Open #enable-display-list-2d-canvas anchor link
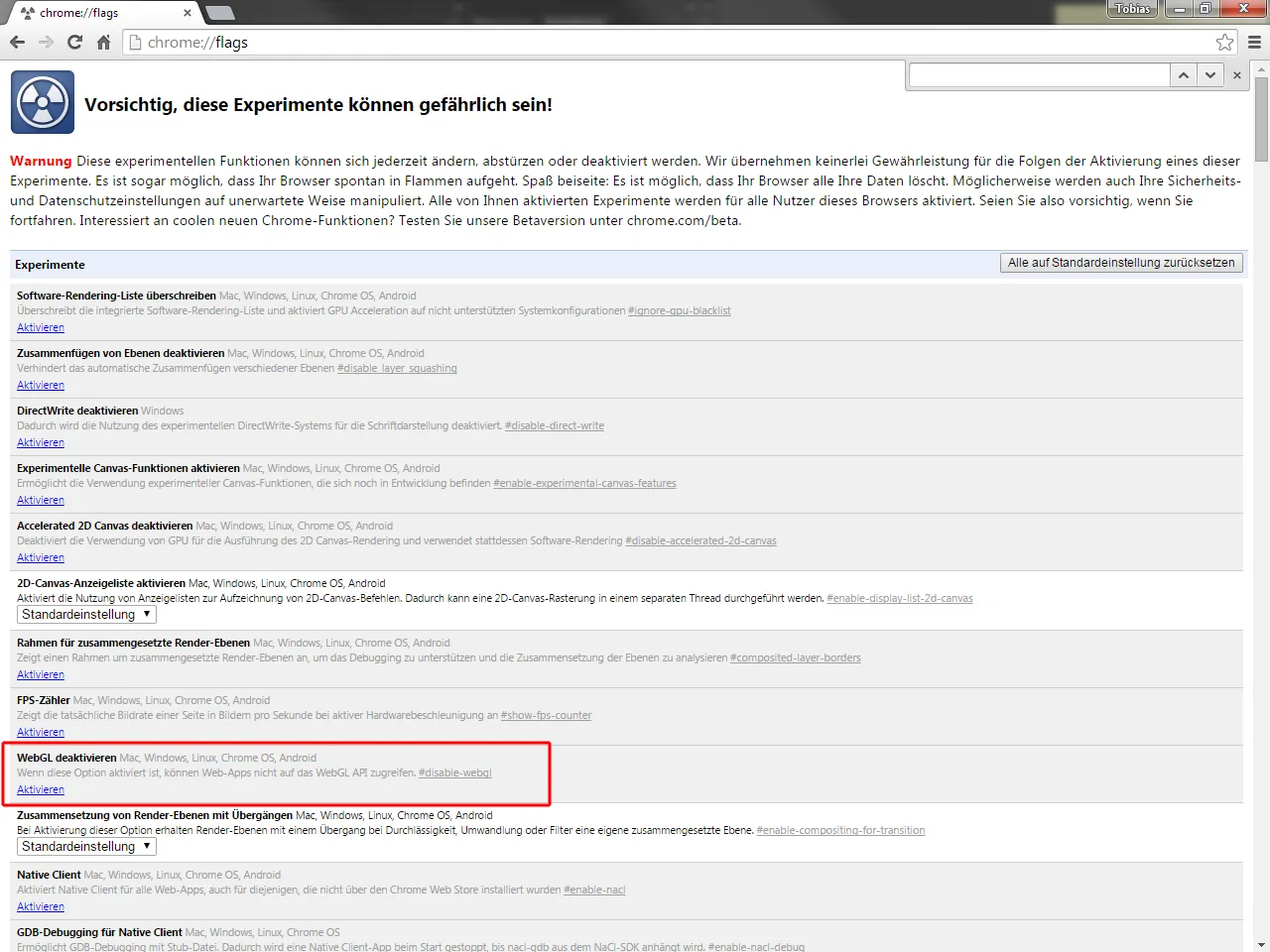1270x952 pixels. 900,599
